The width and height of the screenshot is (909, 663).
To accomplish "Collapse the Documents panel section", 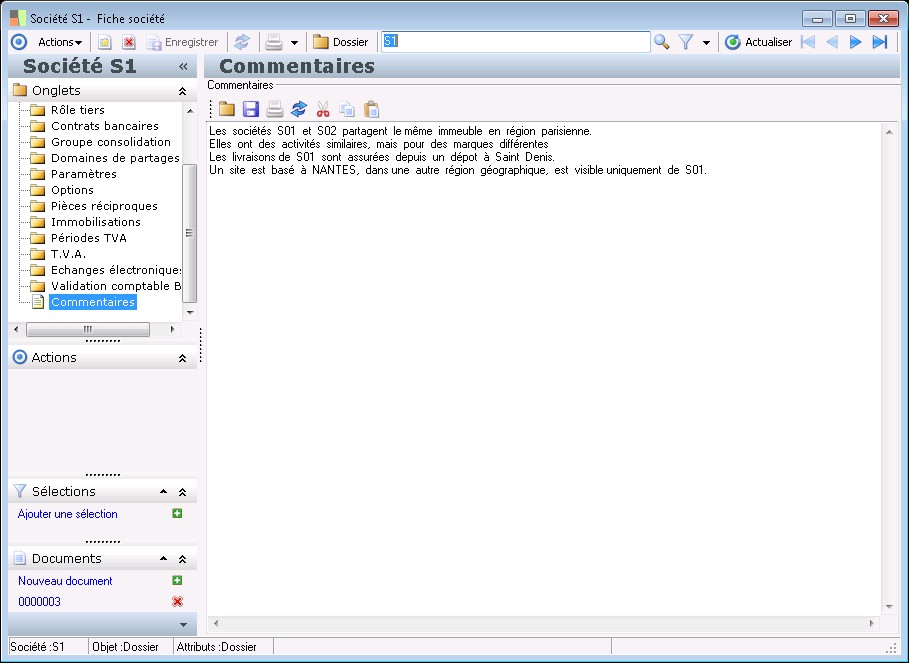I will (182, 559).
